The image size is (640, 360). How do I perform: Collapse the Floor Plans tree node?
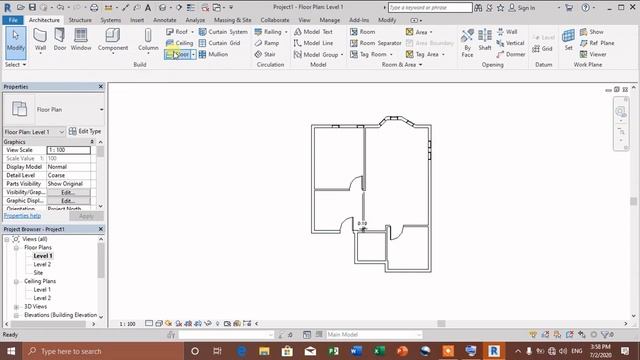click(16, 248)
